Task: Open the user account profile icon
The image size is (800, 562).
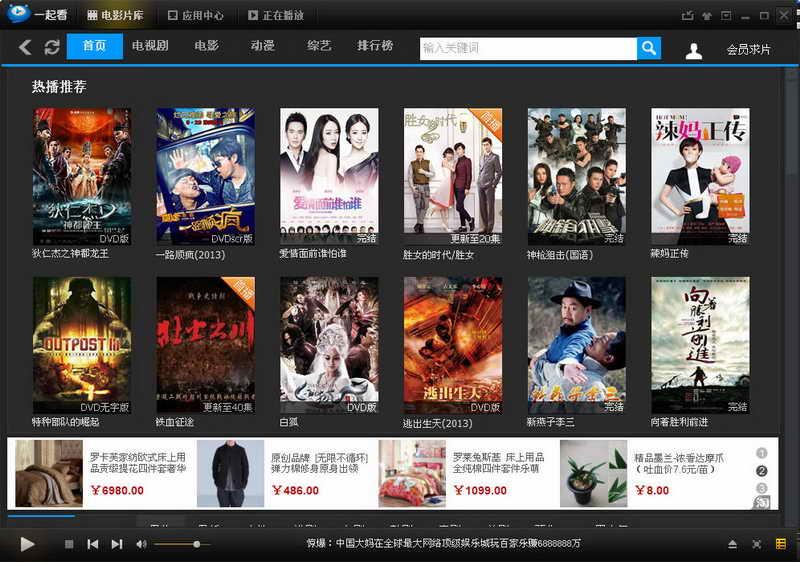Action: 693,50
